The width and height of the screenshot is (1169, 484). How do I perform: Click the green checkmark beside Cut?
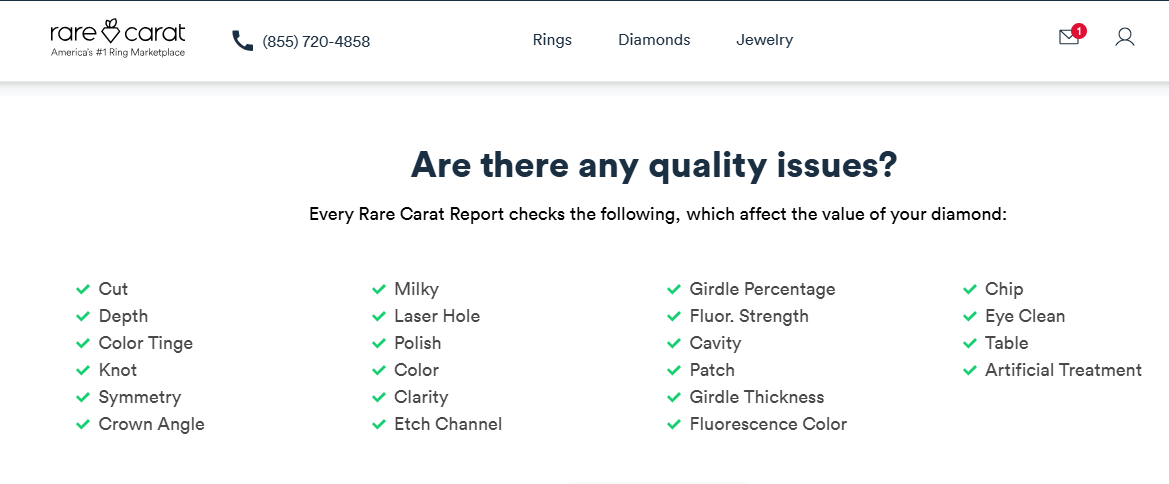click(x=83, y=289)
